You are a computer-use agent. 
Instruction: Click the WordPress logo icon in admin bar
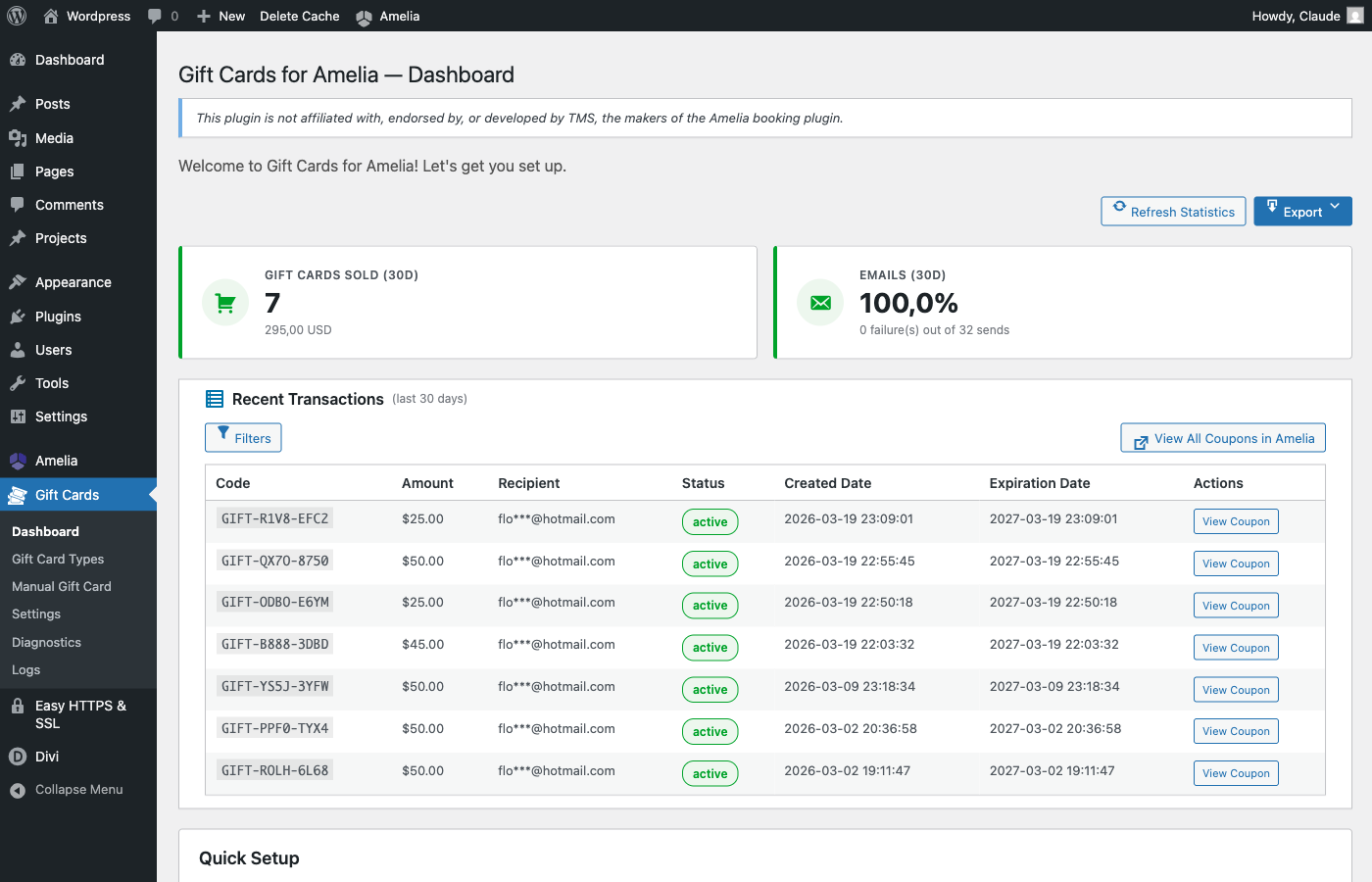click(17, 16)
